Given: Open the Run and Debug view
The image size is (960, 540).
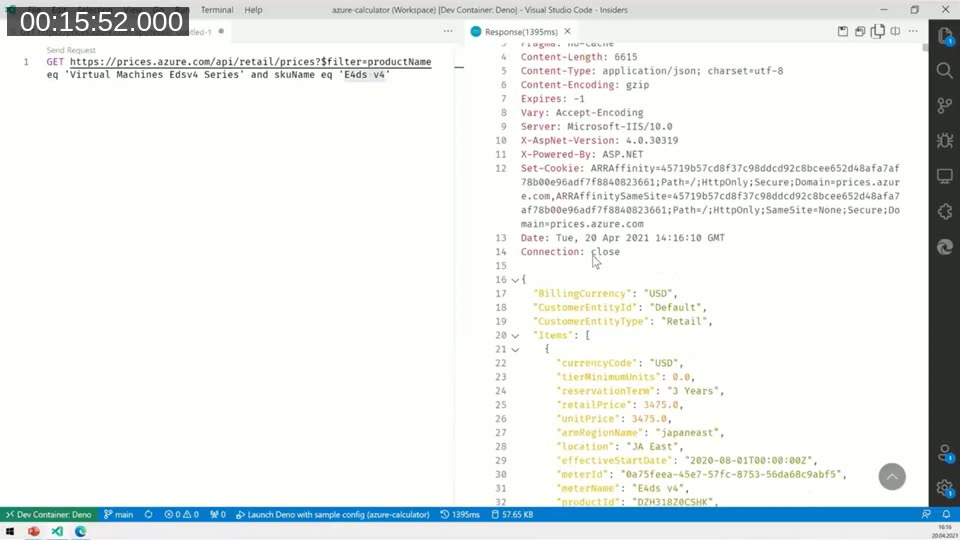Looking at the screenshot, I should [x=945, y=141].
